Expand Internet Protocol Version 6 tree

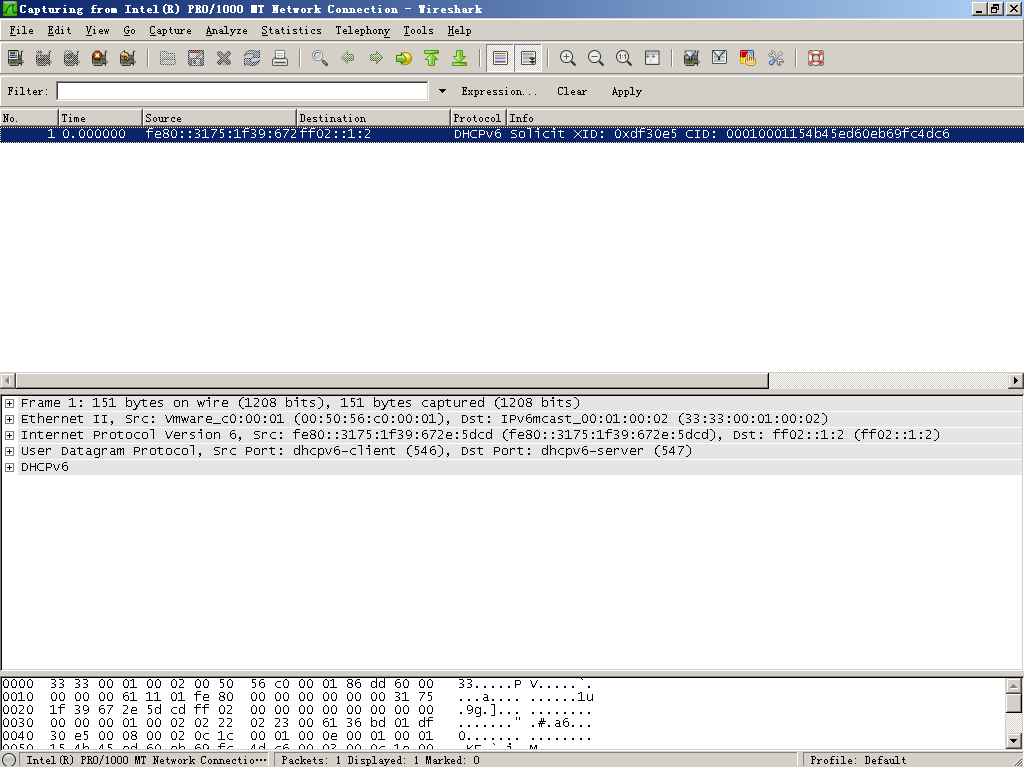coord(9,436)
